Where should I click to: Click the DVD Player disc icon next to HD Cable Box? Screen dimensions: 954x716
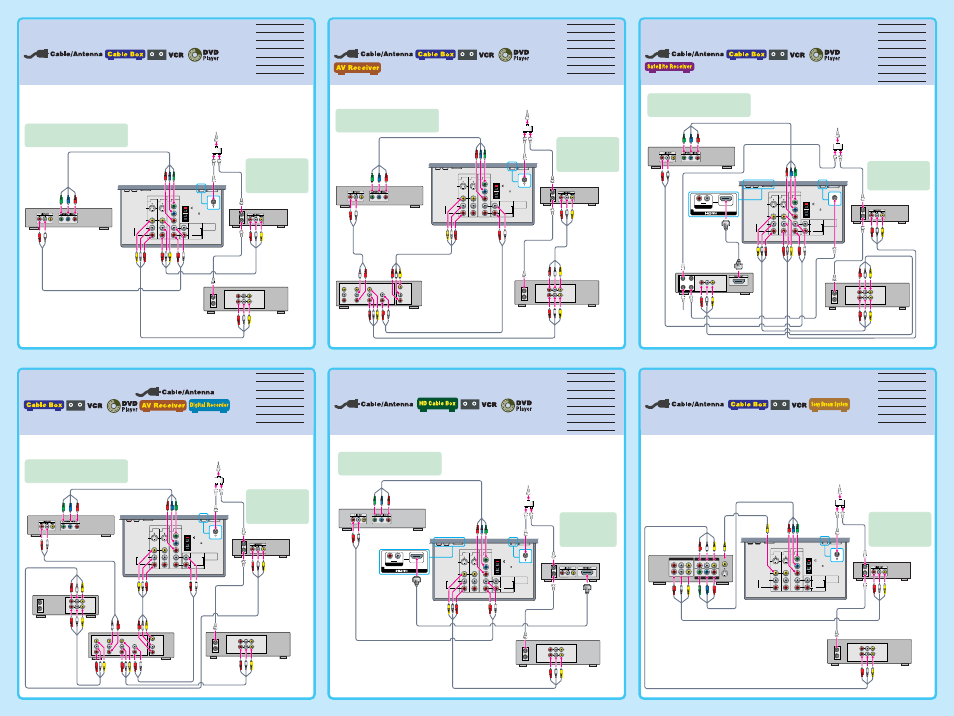coord(509,405)
